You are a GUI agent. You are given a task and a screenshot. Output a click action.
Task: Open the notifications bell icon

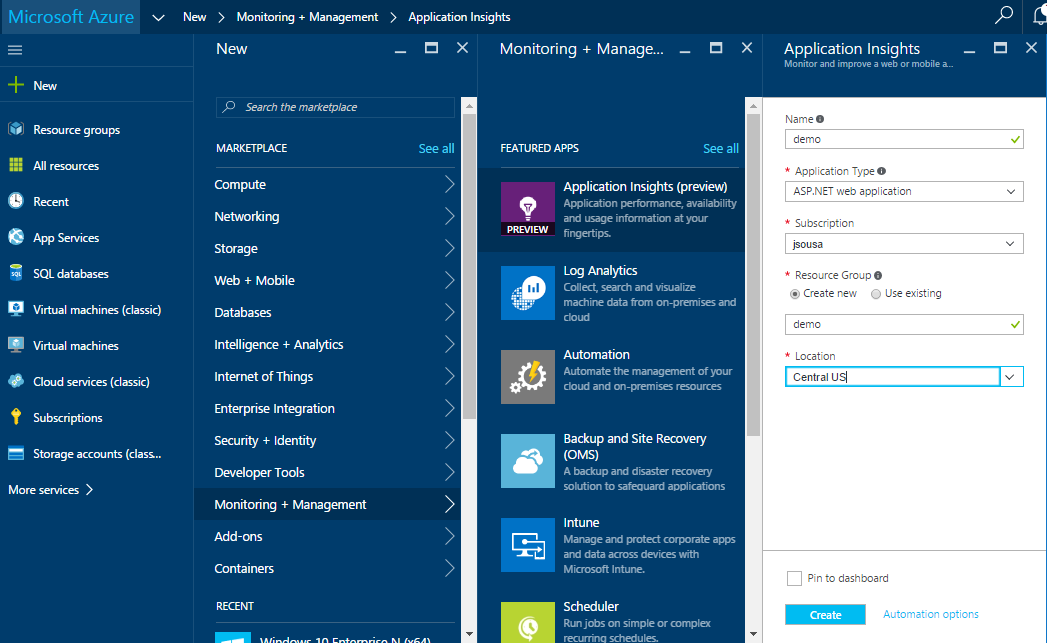pyautogui.click(x=1040, y=16)
